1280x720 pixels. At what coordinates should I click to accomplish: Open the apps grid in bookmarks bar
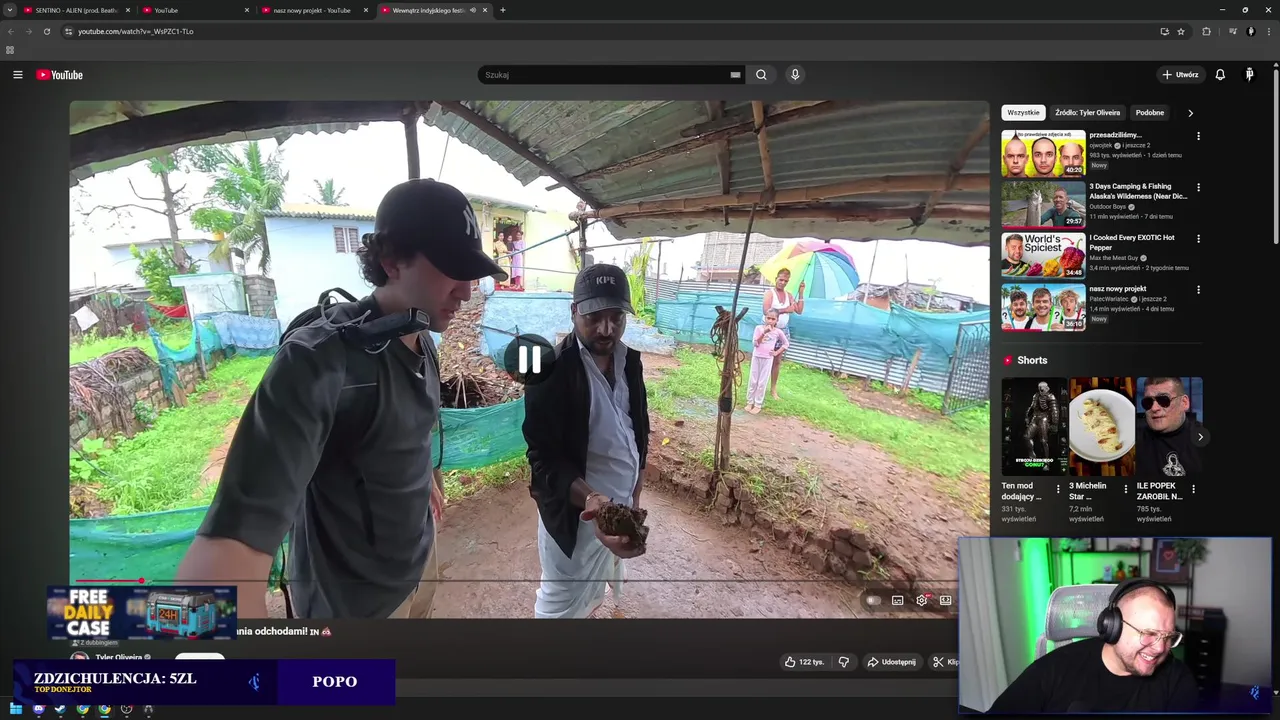(10, 50)
